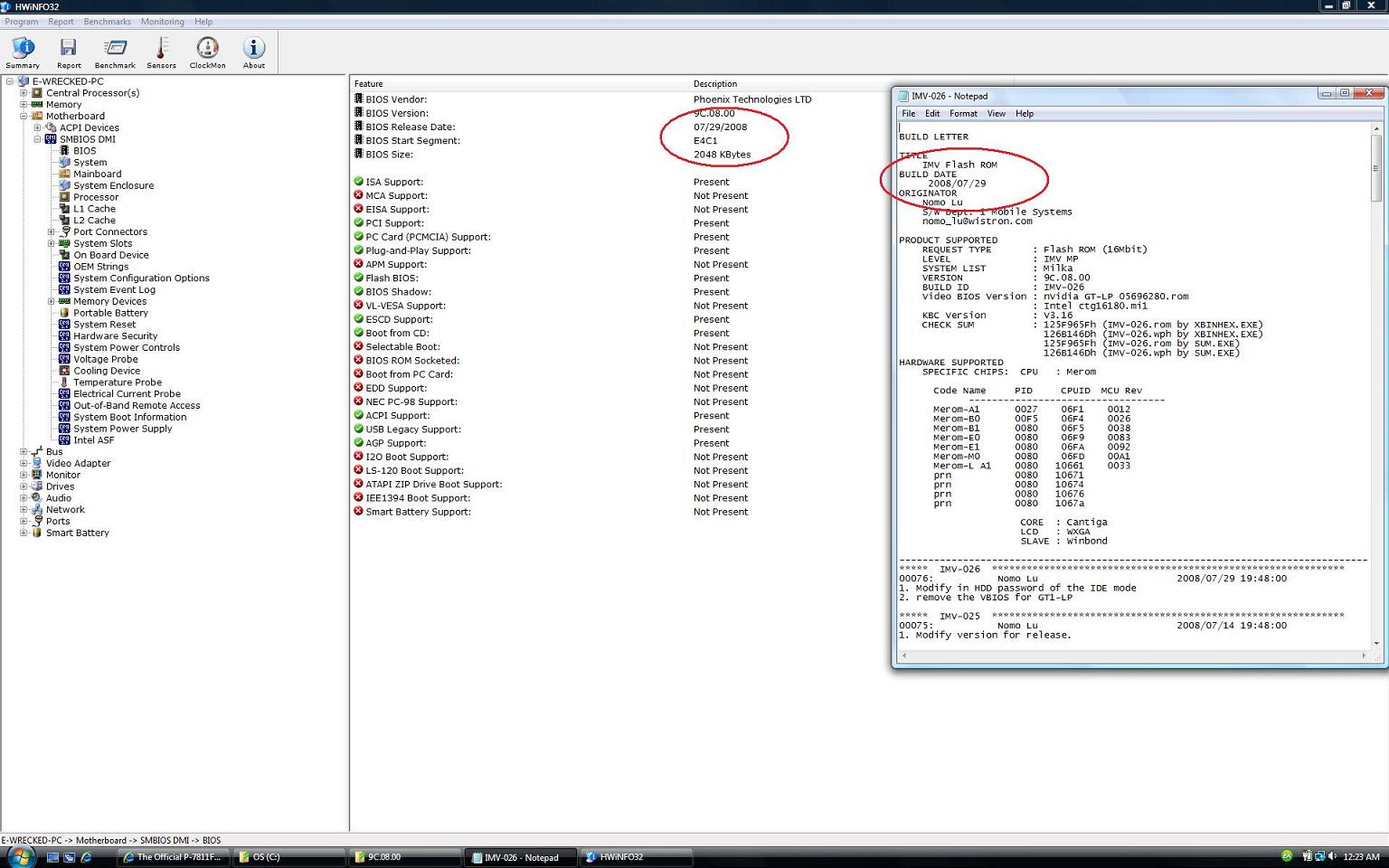Click the Start orb on the taskbar

point(20,856)
